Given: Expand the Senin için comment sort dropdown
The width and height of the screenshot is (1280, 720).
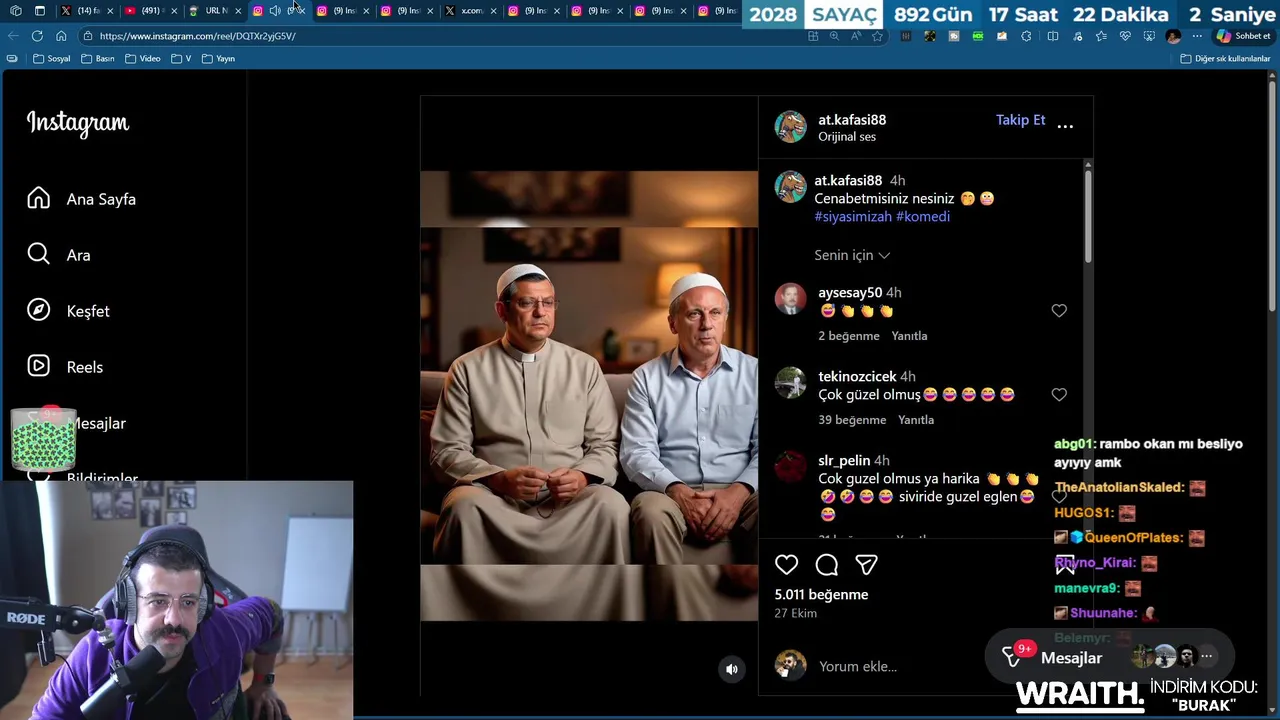Looking at the screenshot, I should click(852, 255).
